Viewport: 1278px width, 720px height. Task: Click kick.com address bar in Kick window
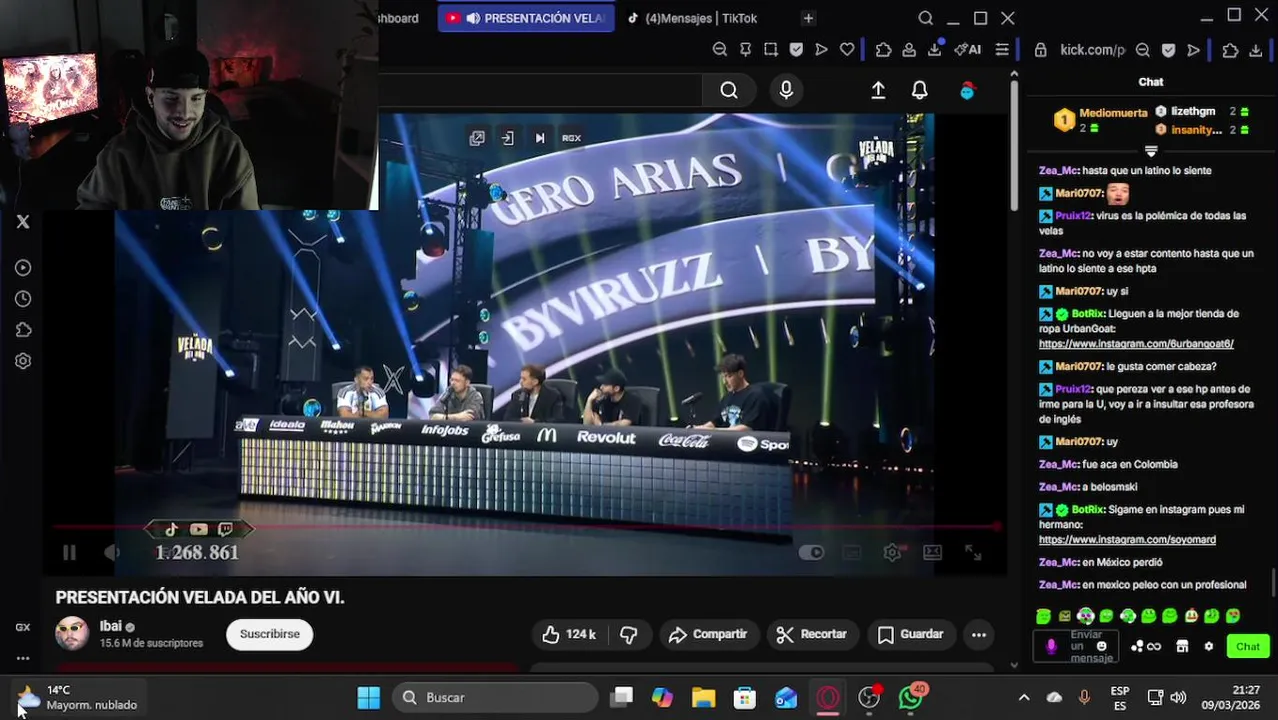[x=1092, y=50]
